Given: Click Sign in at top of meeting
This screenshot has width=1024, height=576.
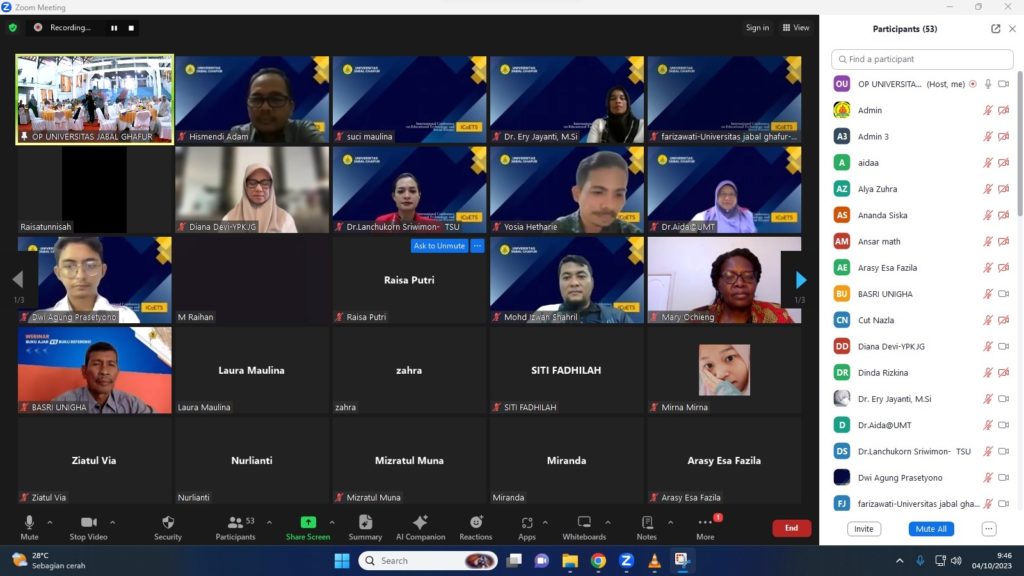Looking at the screenshot, I should point(757,27).
